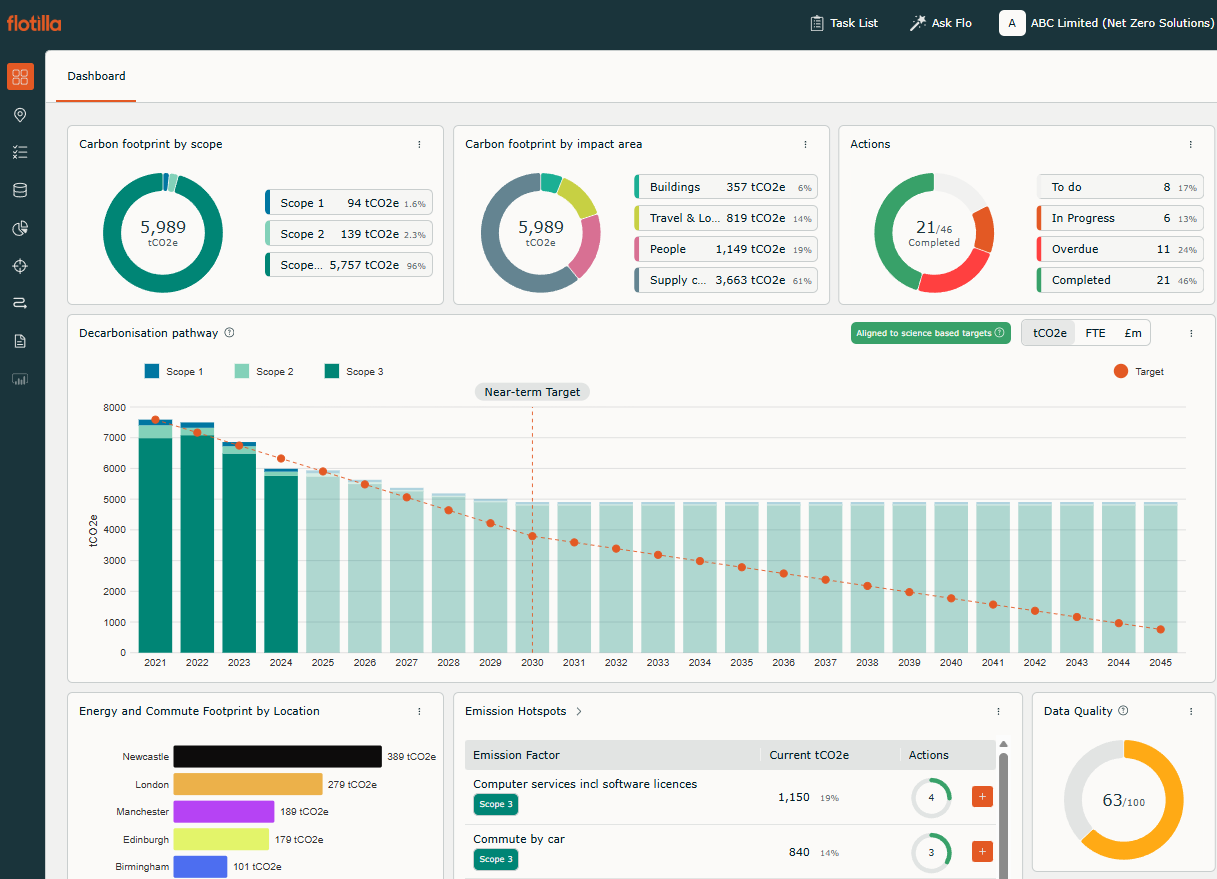The image size is (1217, 879).
Task: Open the crosshair target icon in sidebar
Action: pos(20,266)
